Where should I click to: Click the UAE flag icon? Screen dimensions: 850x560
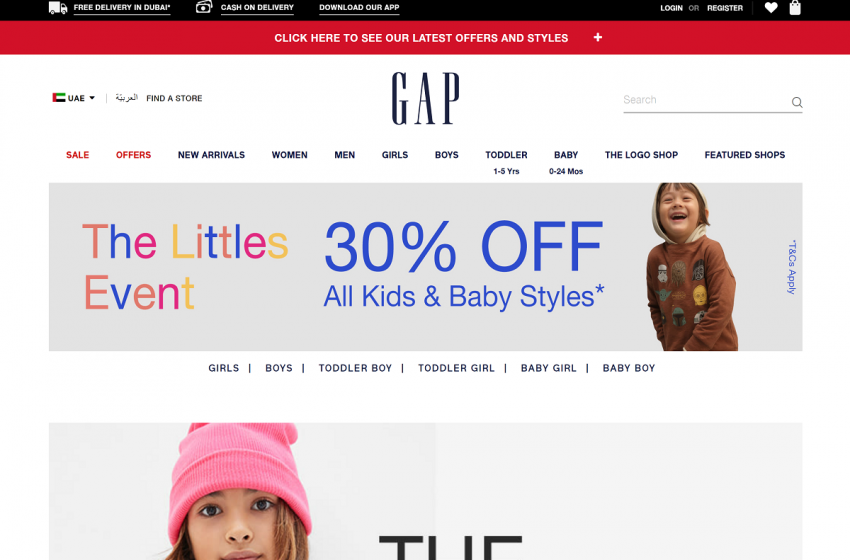pyautogui.click(x=59, y=98)
